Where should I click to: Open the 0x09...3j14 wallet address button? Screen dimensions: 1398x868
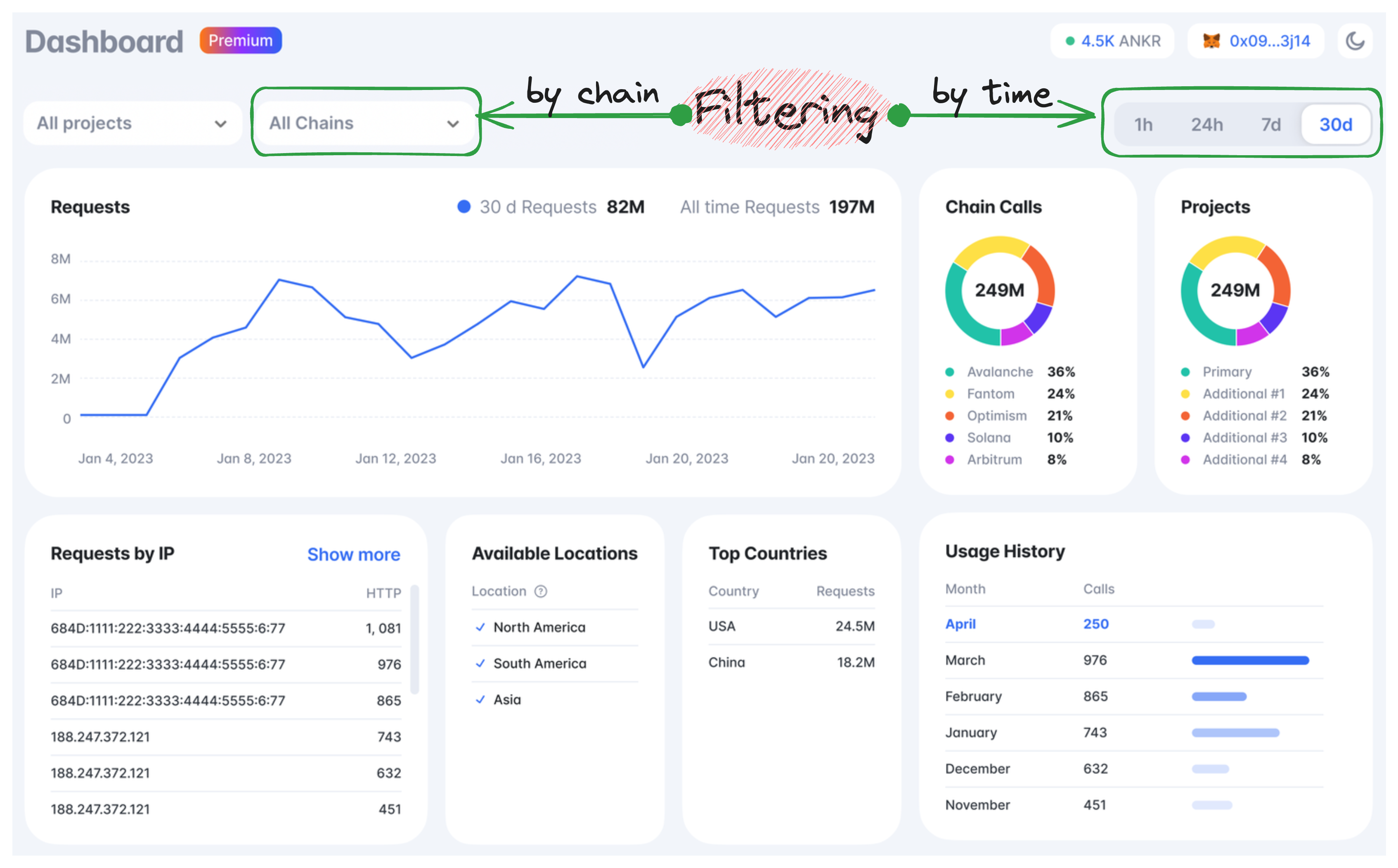1256,41
